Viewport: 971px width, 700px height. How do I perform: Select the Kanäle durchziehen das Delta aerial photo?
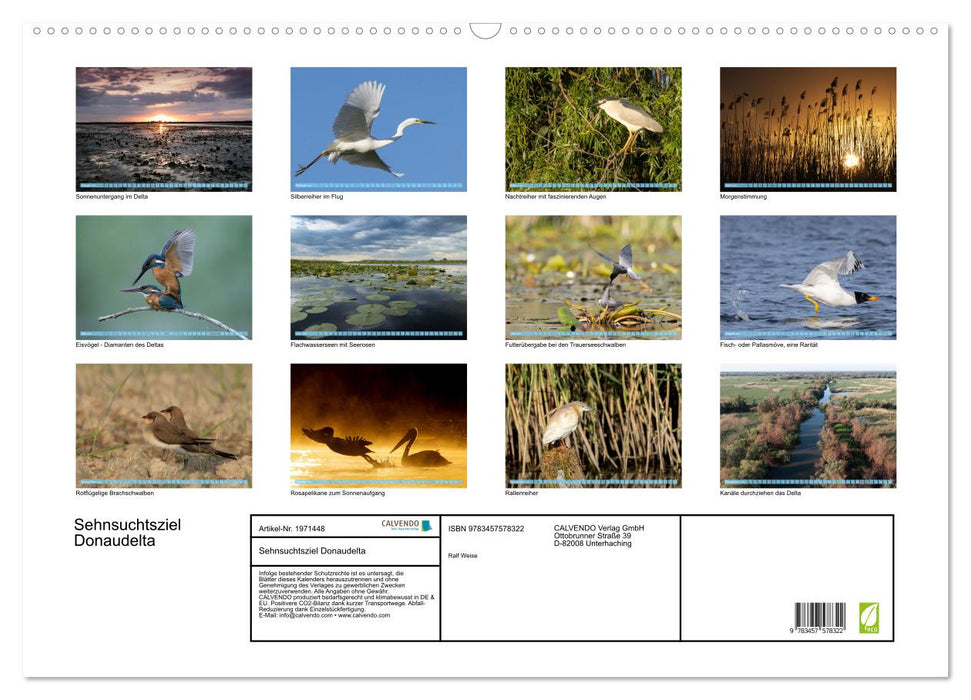(808, 425)
